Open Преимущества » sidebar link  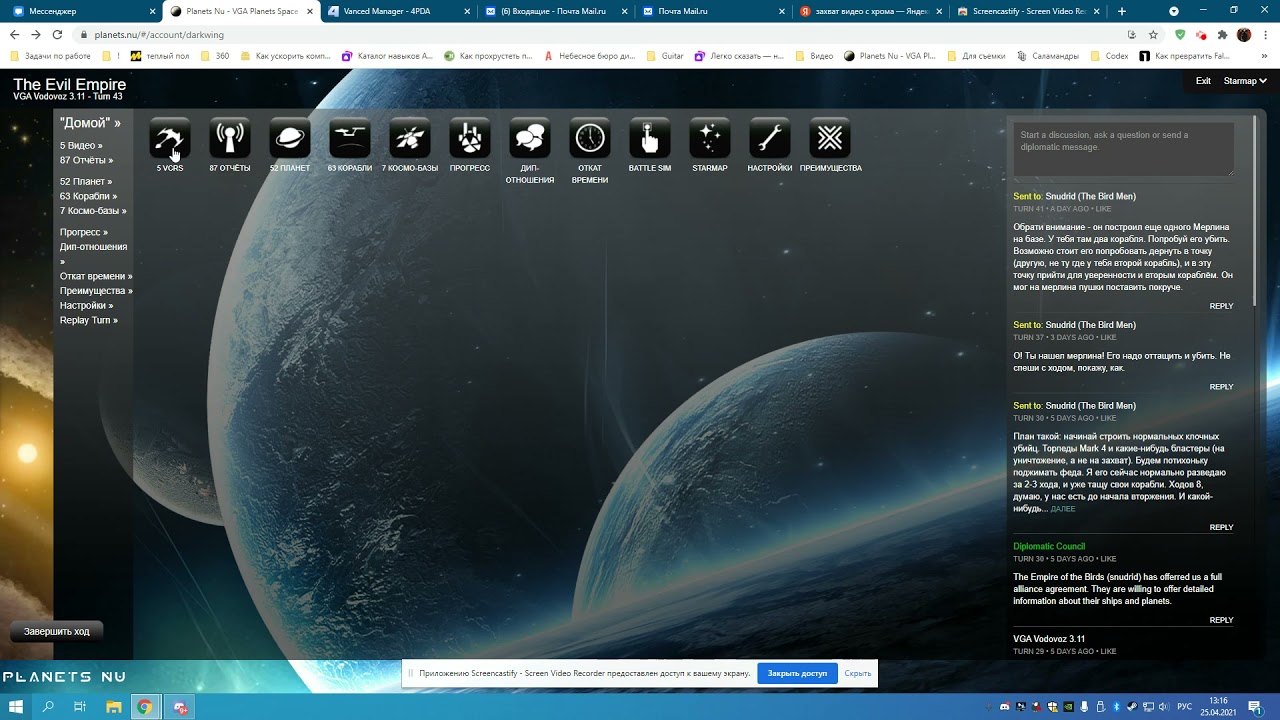point(96,291)
